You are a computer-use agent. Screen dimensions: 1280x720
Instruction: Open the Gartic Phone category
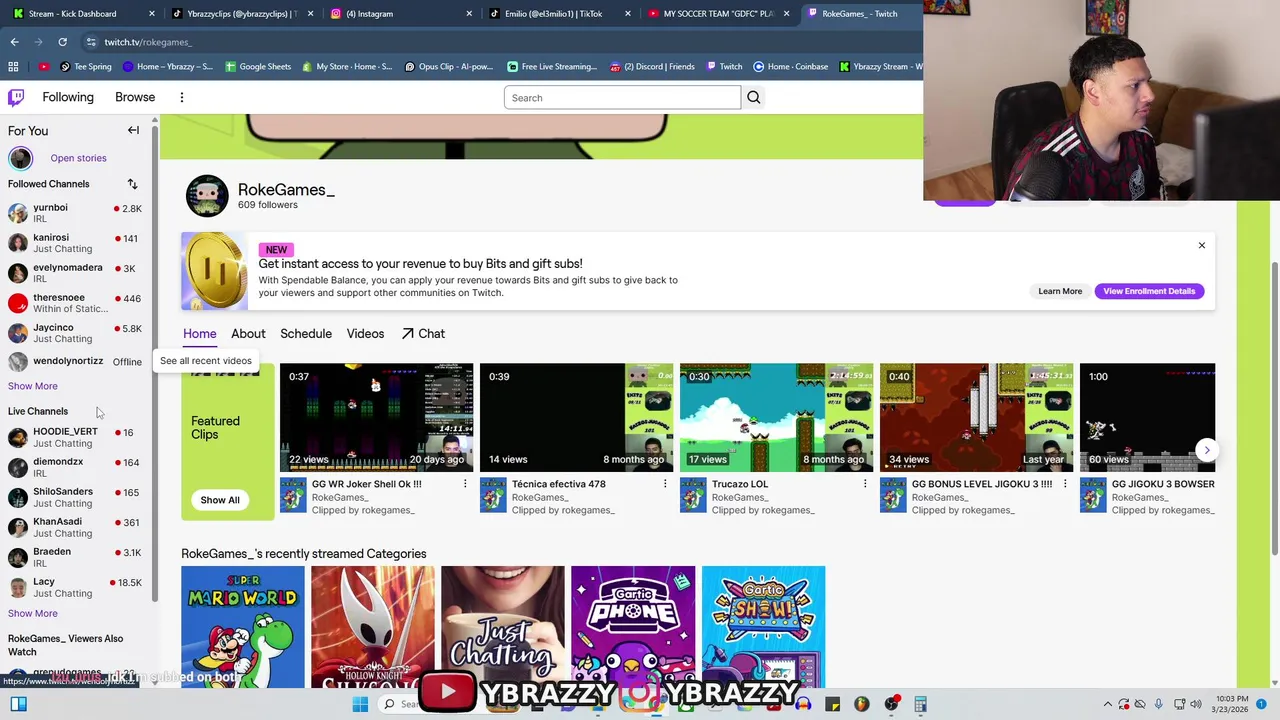(x=633, y=627)
